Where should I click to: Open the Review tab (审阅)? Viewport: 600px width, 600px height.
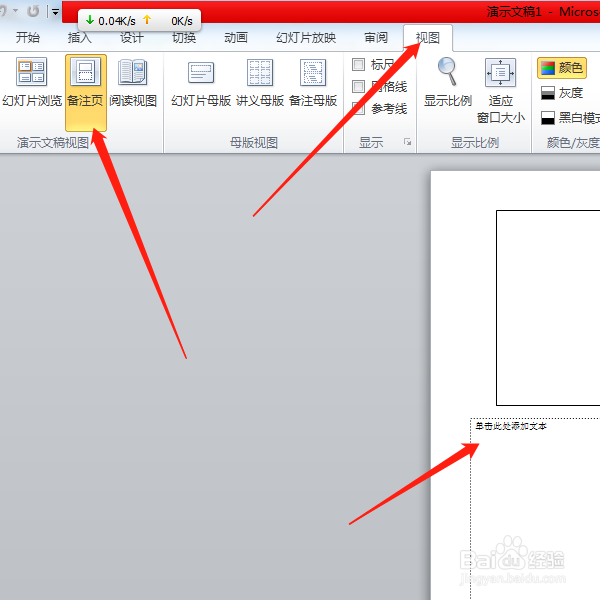point(376,38)
